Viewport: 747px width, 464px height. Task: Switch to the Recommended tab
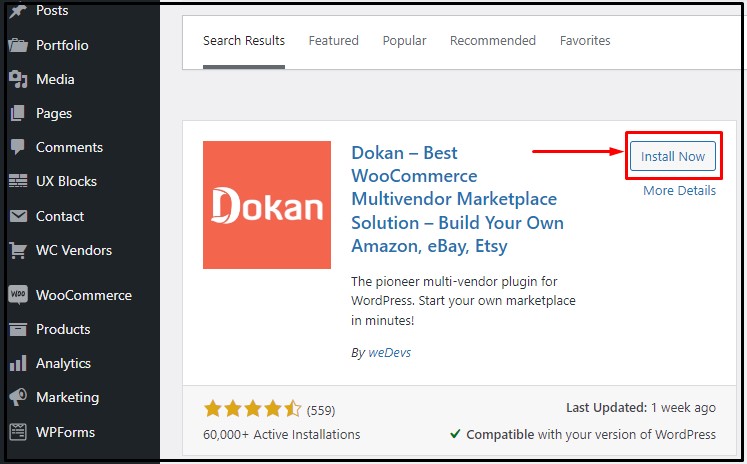(493, 41)
